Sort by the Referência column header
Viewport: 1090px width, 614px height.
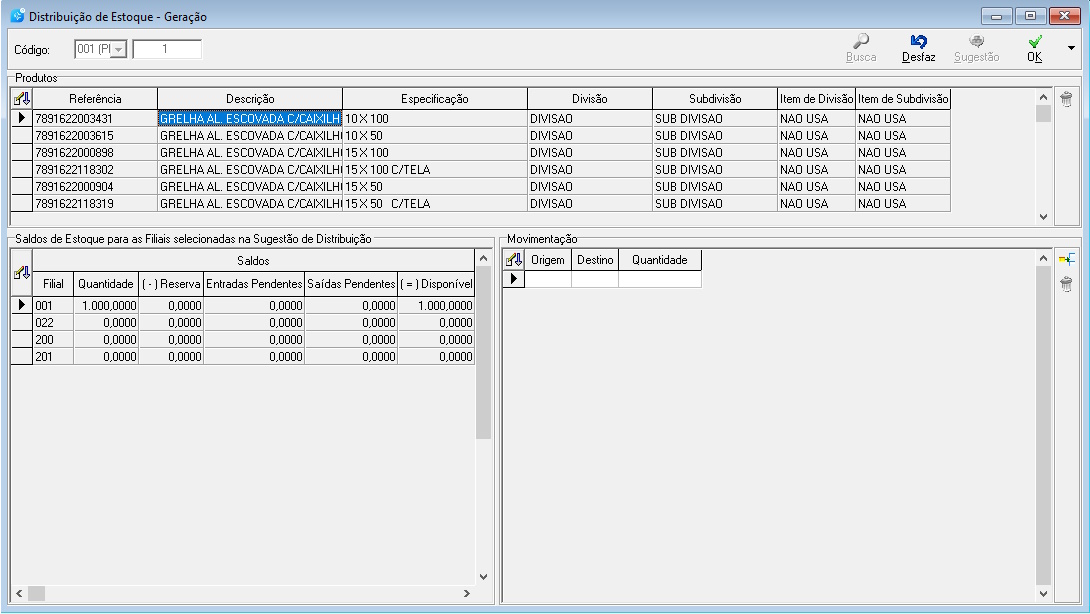95,99
